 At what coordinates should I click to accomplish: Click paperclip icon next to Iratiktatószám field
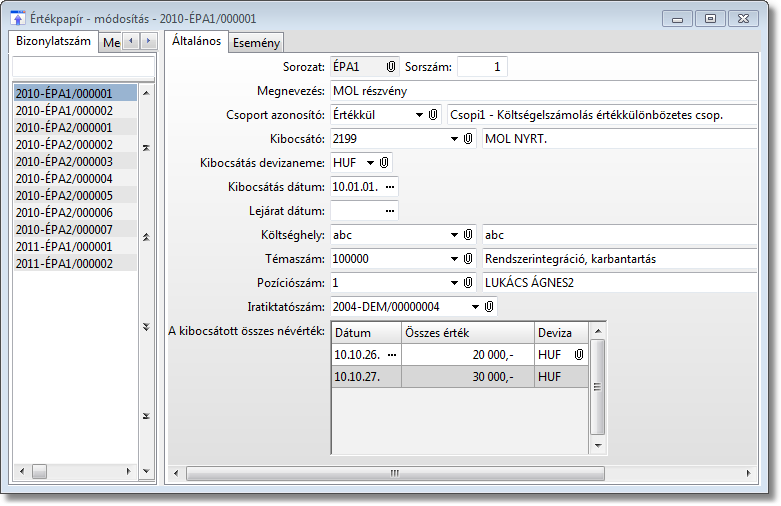[489, 306]
